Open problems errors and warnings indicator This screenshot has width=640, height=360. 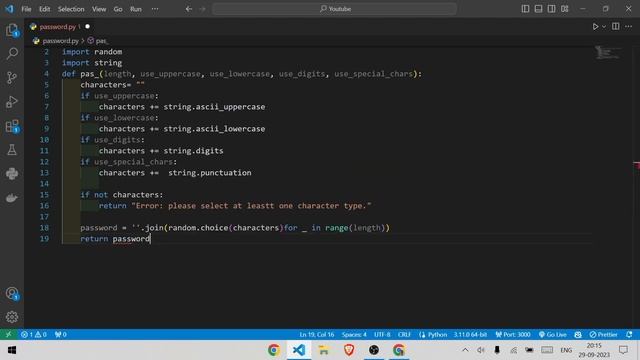pos(33,334)
